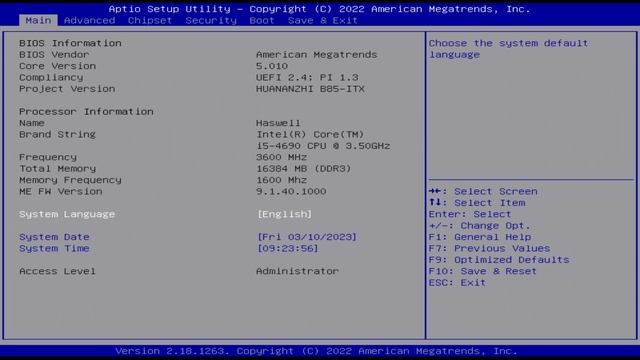Click the 9.1.40.1000 firmware value
640x360 pixels.
pyautogui.click(x=291, y=192)
